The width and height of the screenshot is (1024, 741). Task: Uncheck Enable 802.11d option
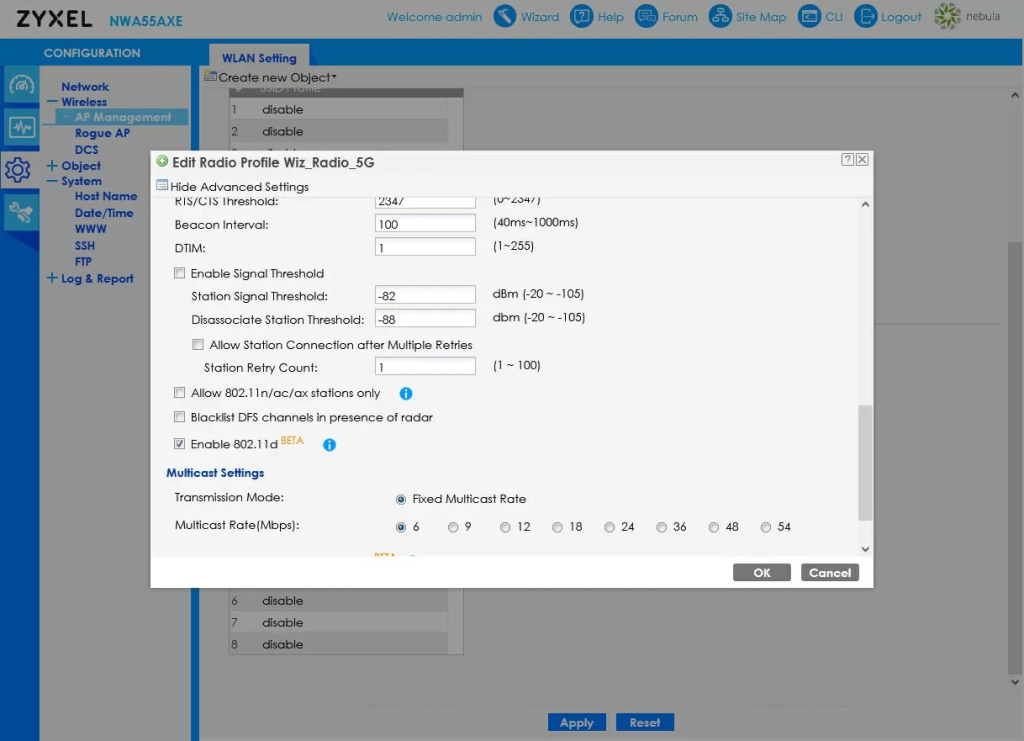pyautogui.click(x=180, y=444)
